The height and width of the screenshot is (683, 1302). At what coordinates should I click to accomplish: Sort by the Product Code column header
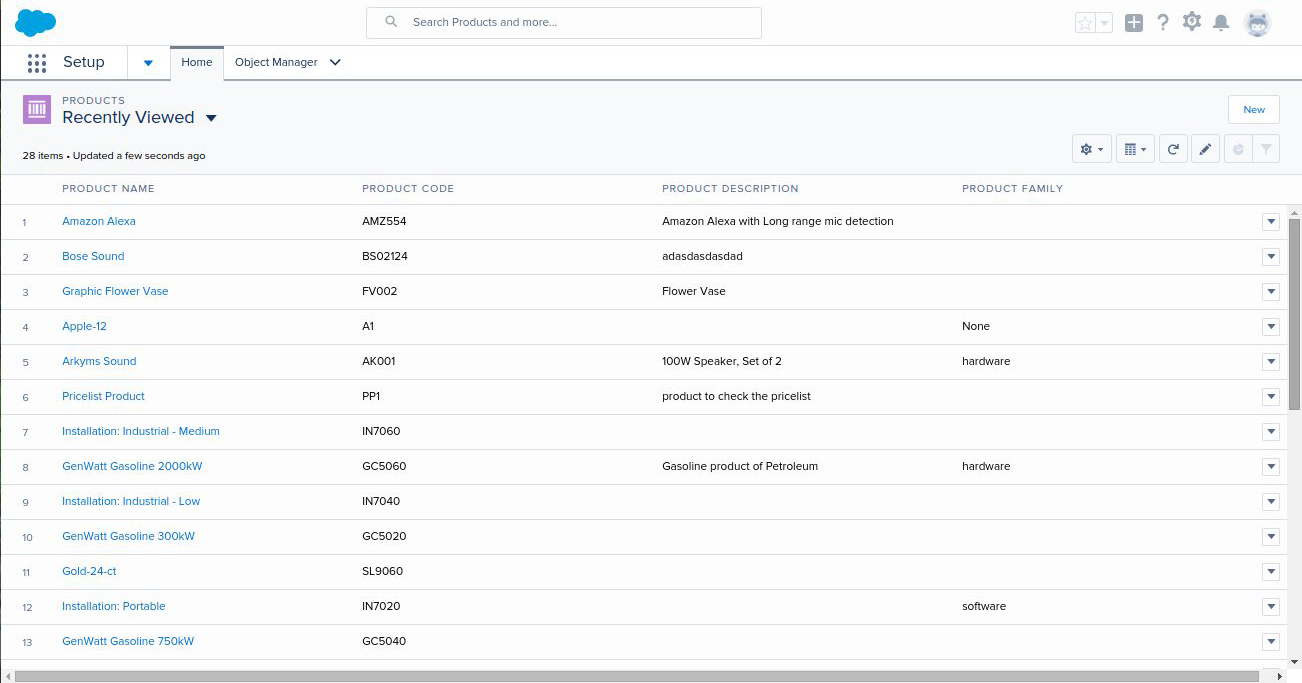click(x=408, y=188)
